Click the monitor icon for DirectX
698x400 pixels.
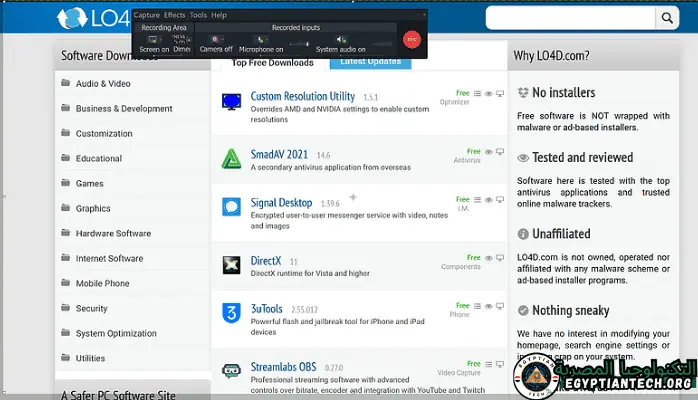click(x=500, y=258)
